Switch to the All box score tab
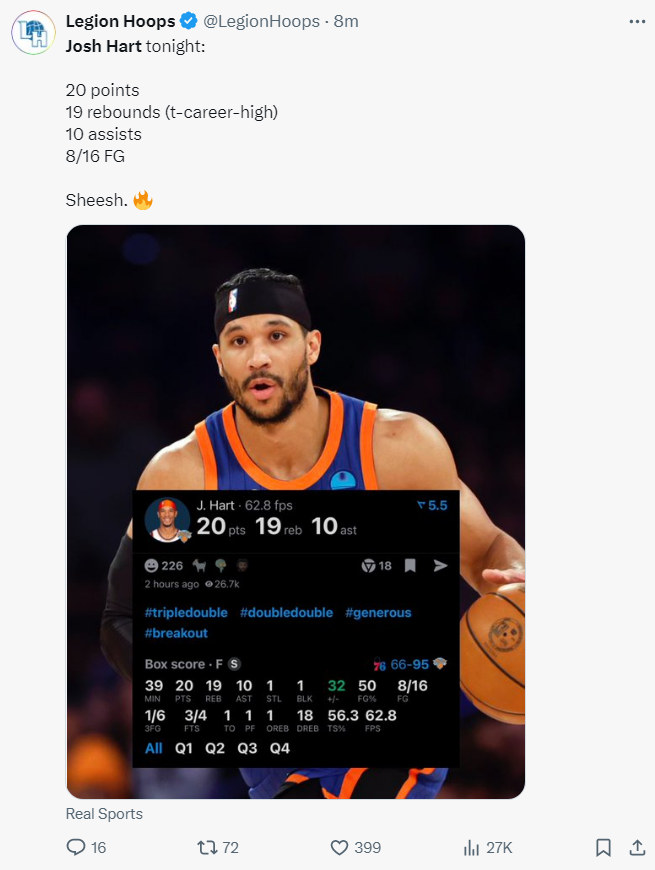 [153, 748]
